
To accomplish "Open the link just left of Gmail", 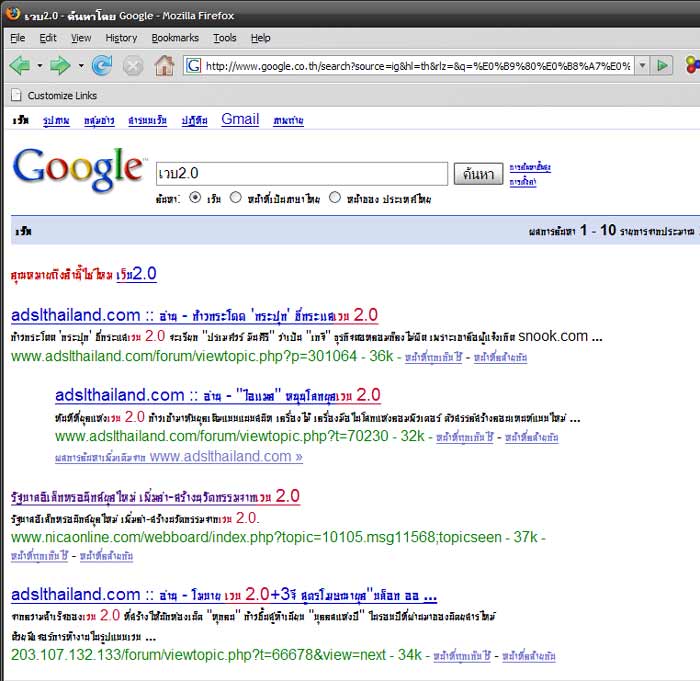I will 194,121.
